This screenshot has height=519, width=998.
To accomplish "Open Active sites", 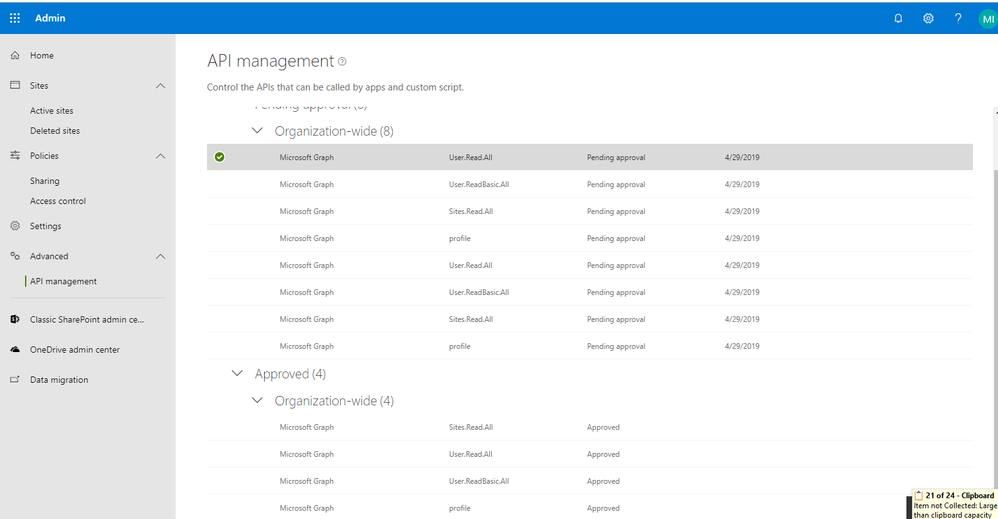I will tap(52, 111).
